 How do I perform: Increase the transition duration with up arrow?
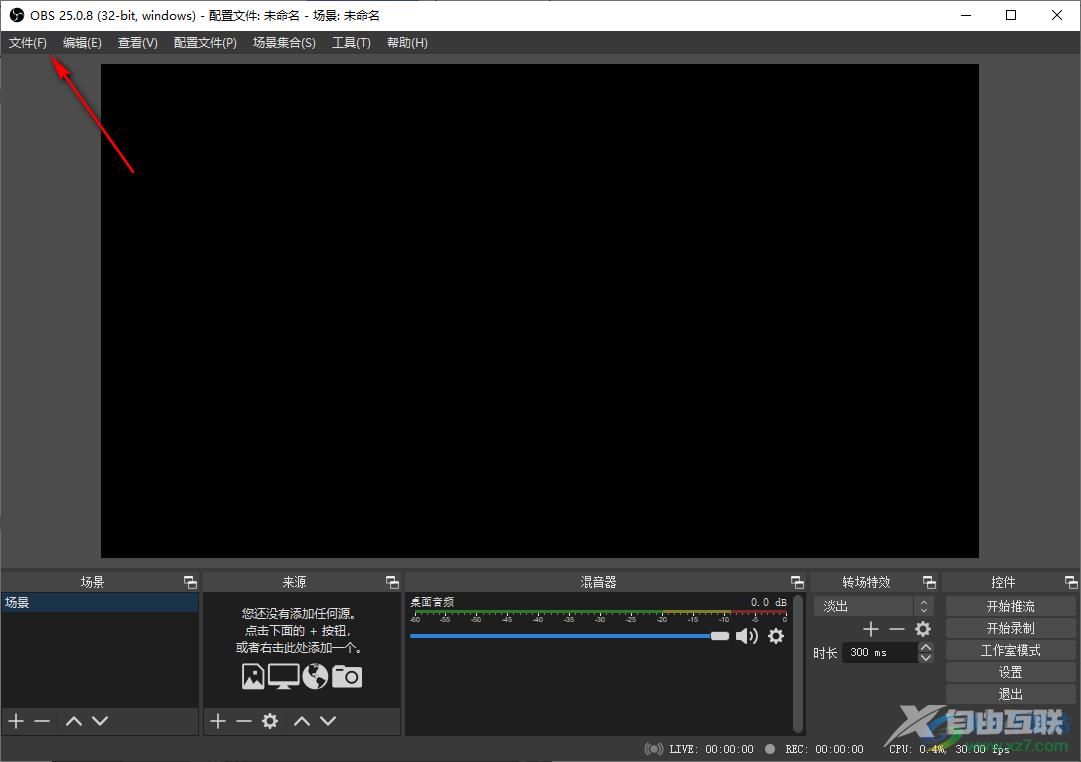pos(927,648)
